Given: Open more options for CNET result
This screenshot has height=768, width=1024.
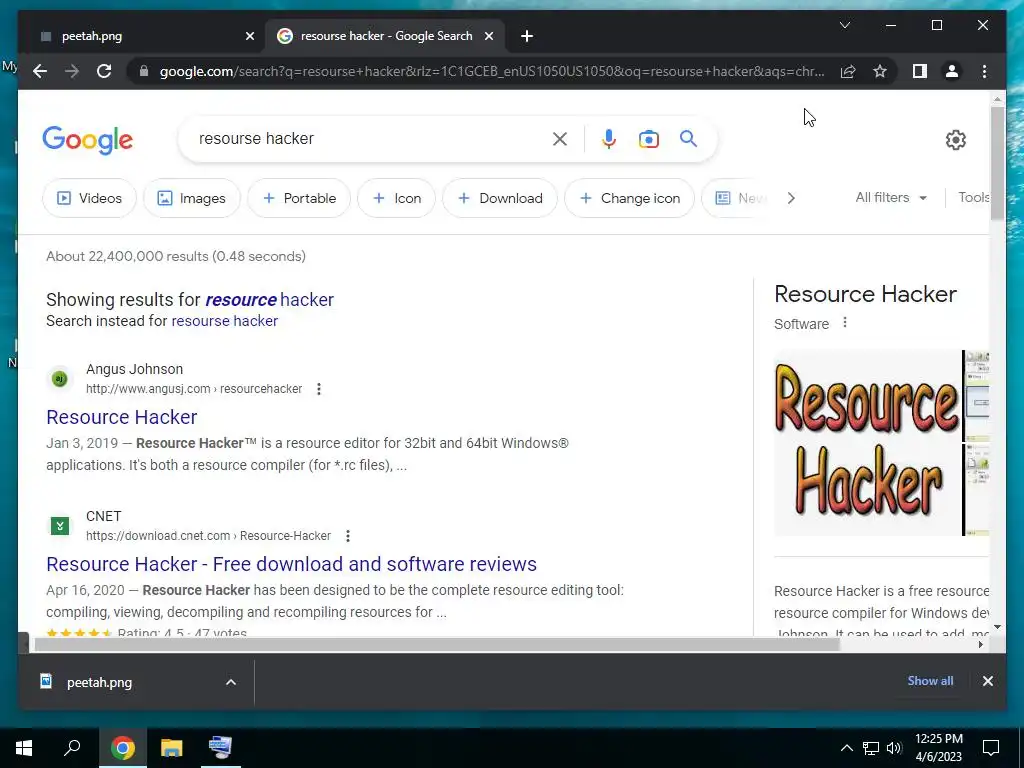Looking at the screenshot, I should (348, 536).
